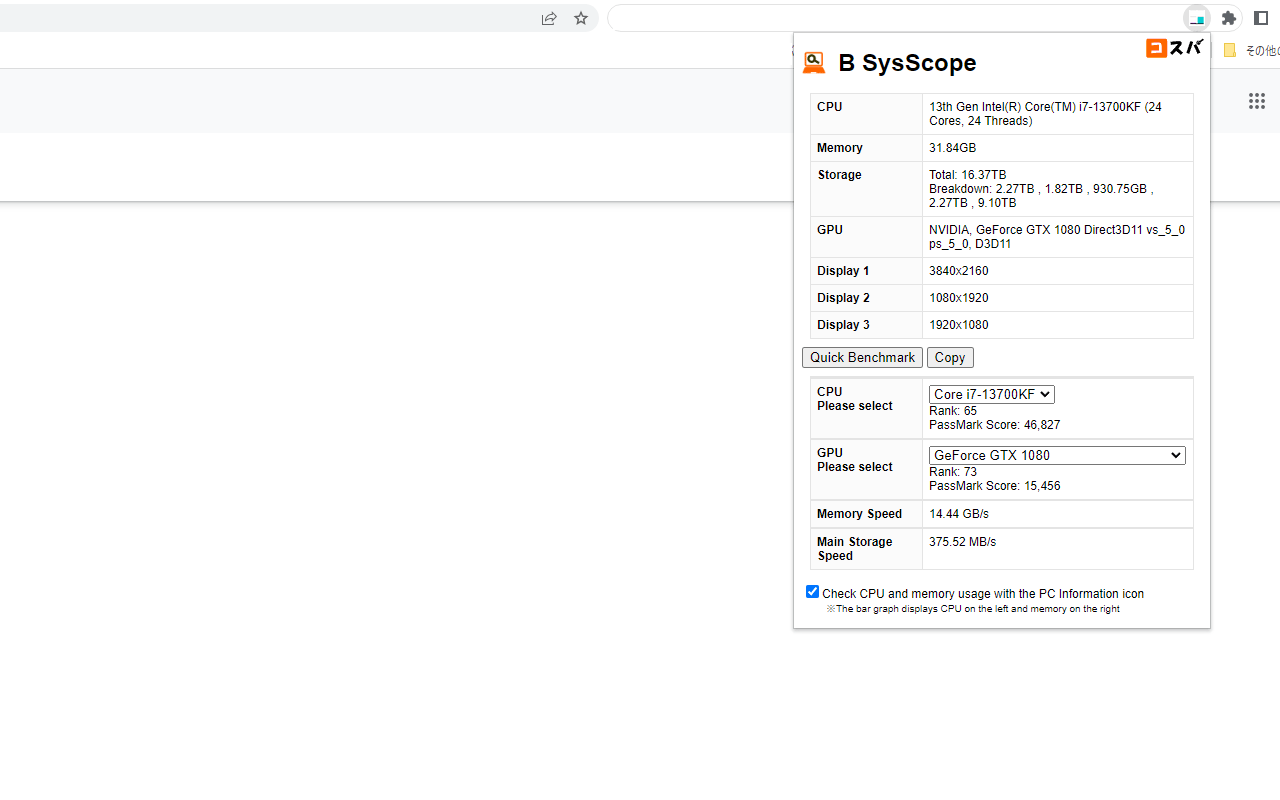The height and width of the screenshot is (800, 1280).
Task: Click the CPU Rank: 65 text
Action: pos(953,411)
